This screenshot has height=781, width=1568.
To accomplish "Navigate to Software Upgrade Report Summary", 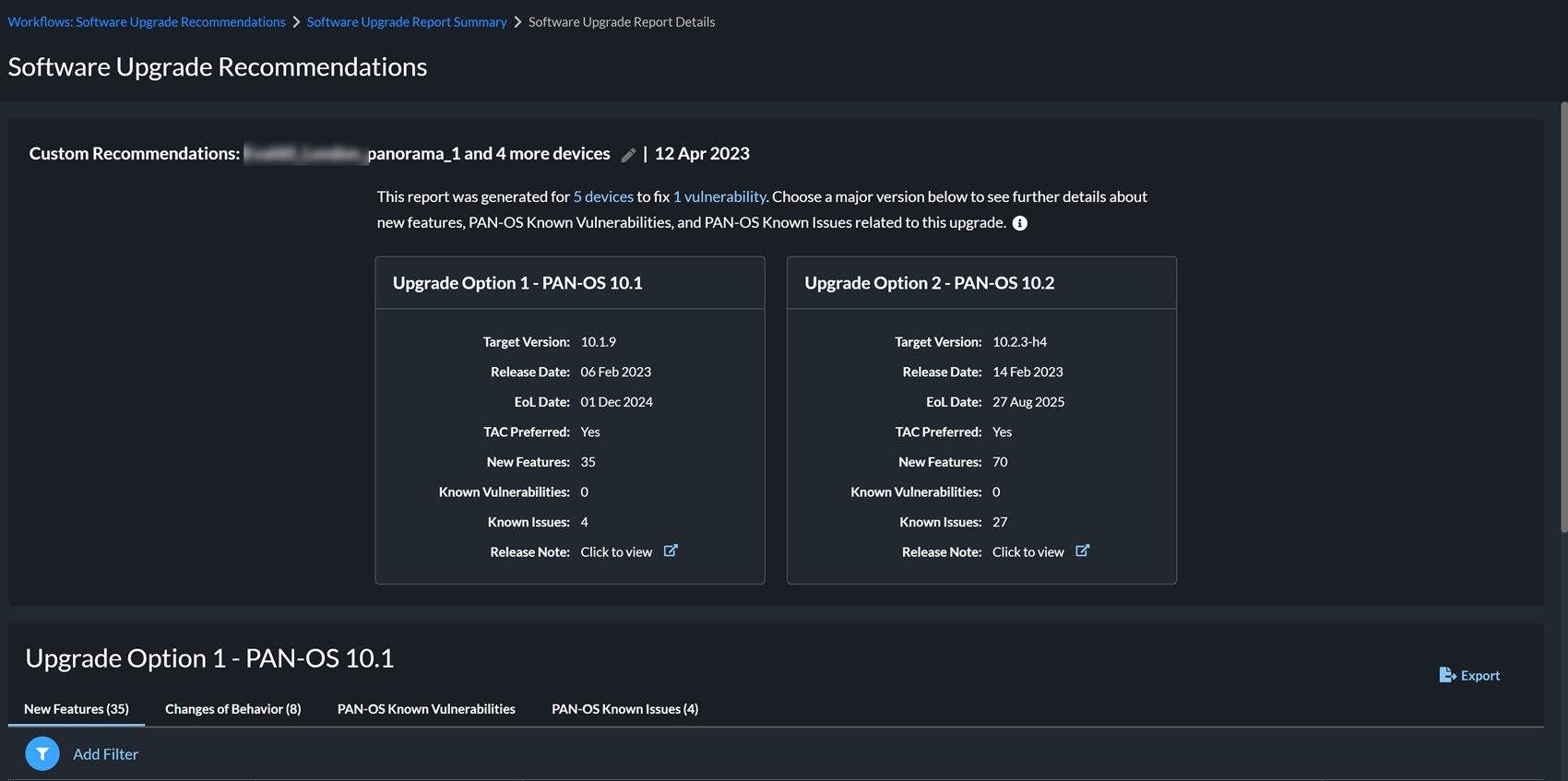I will (407, 22).
